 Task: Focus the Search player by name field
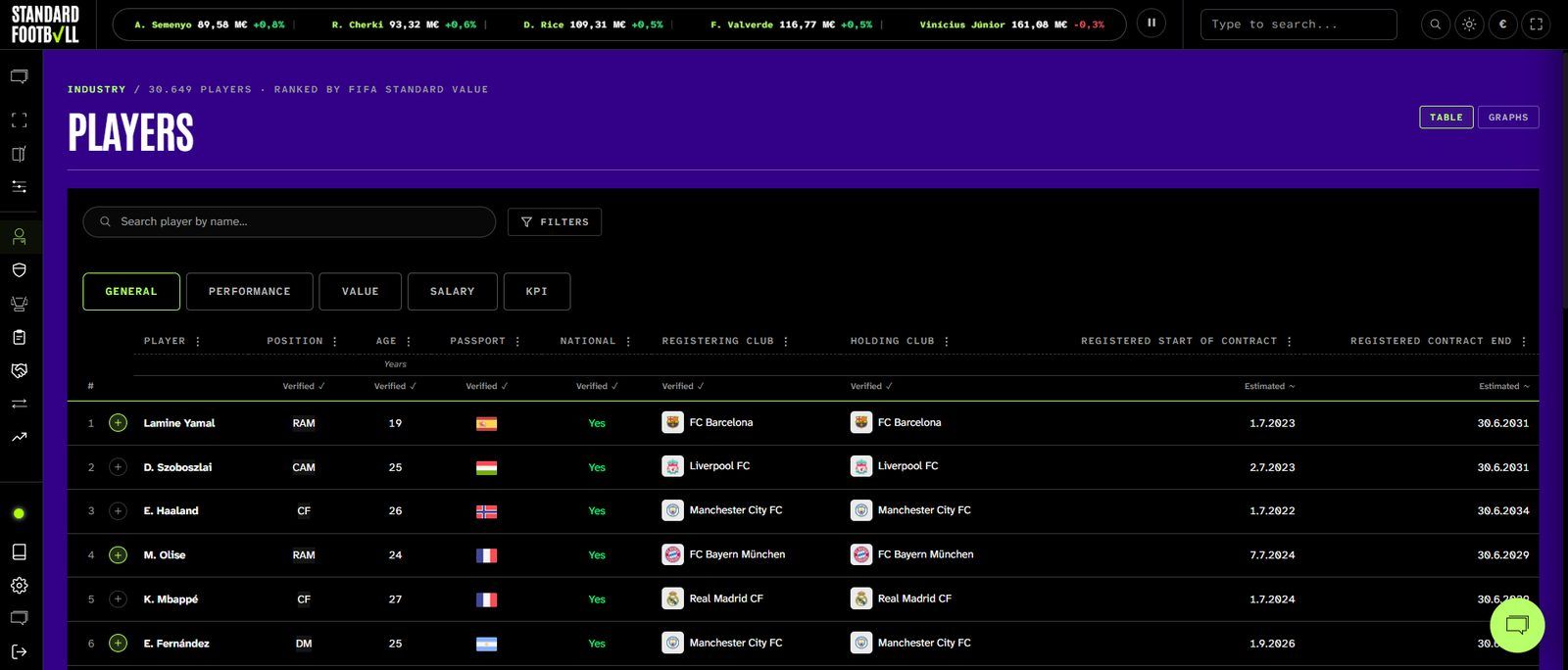click(x=289, y=222)
